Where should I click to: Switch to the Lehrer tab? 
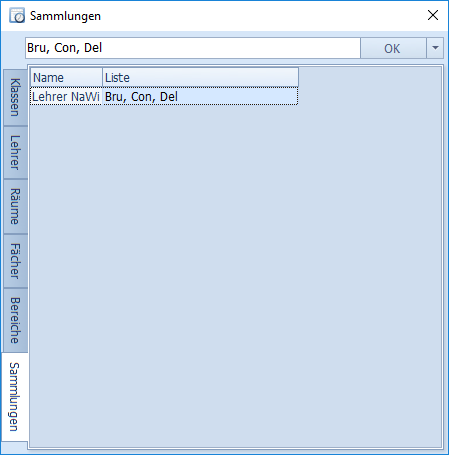[x=15, y=152]
